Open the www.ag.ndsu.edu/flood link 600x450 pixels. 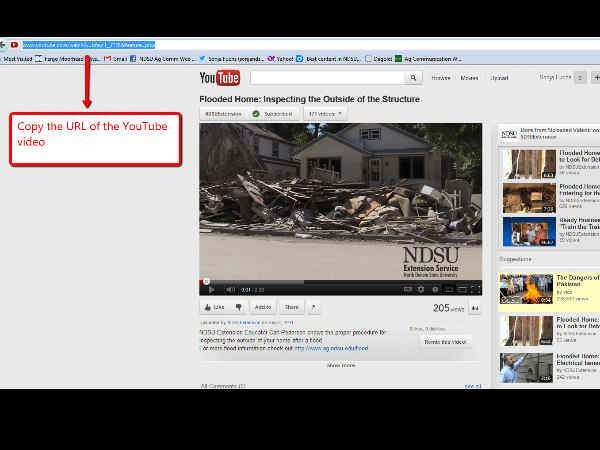coord(331,348)
